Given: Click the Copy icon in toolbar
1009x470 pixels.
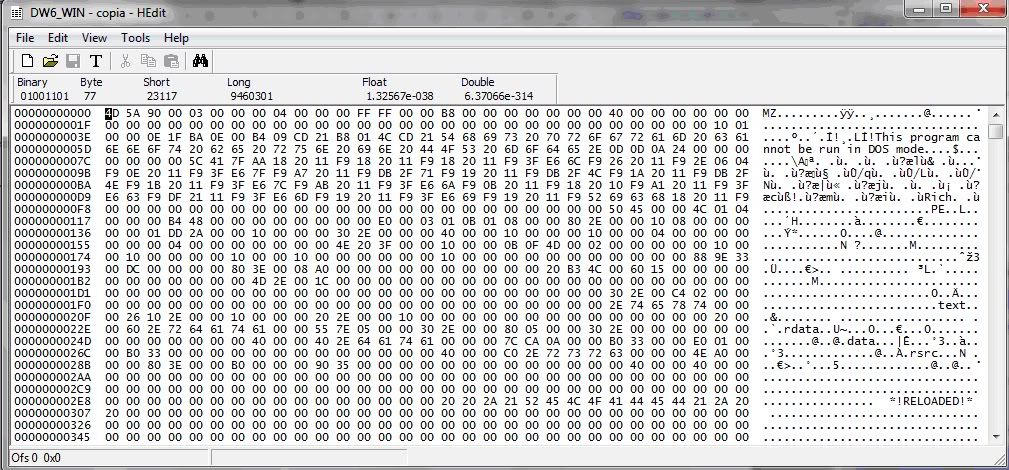Looking at the screenshot, I should click(148, 61).
